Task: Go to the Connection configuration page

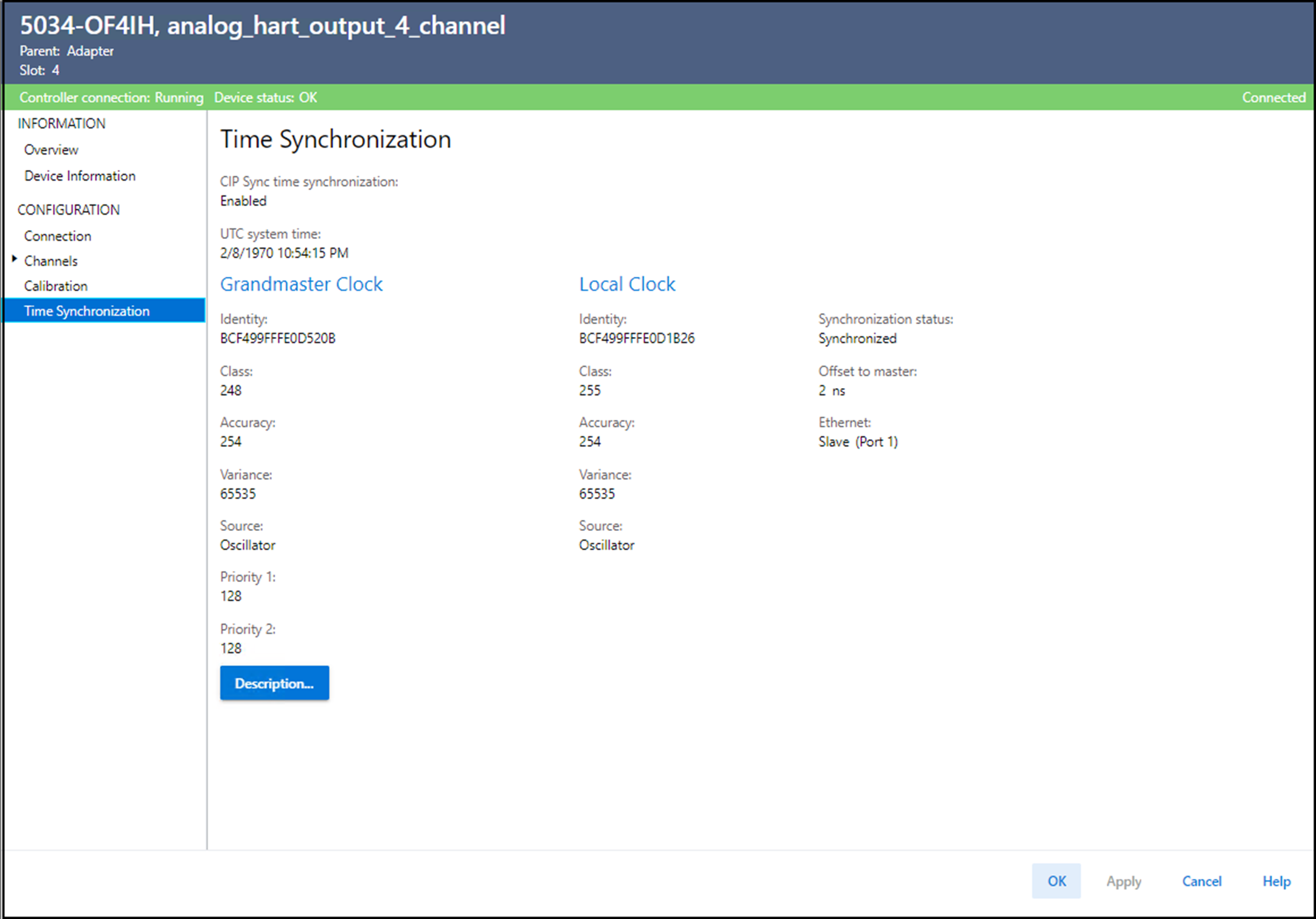Action: pyautogui.click(x=58, y=236)
